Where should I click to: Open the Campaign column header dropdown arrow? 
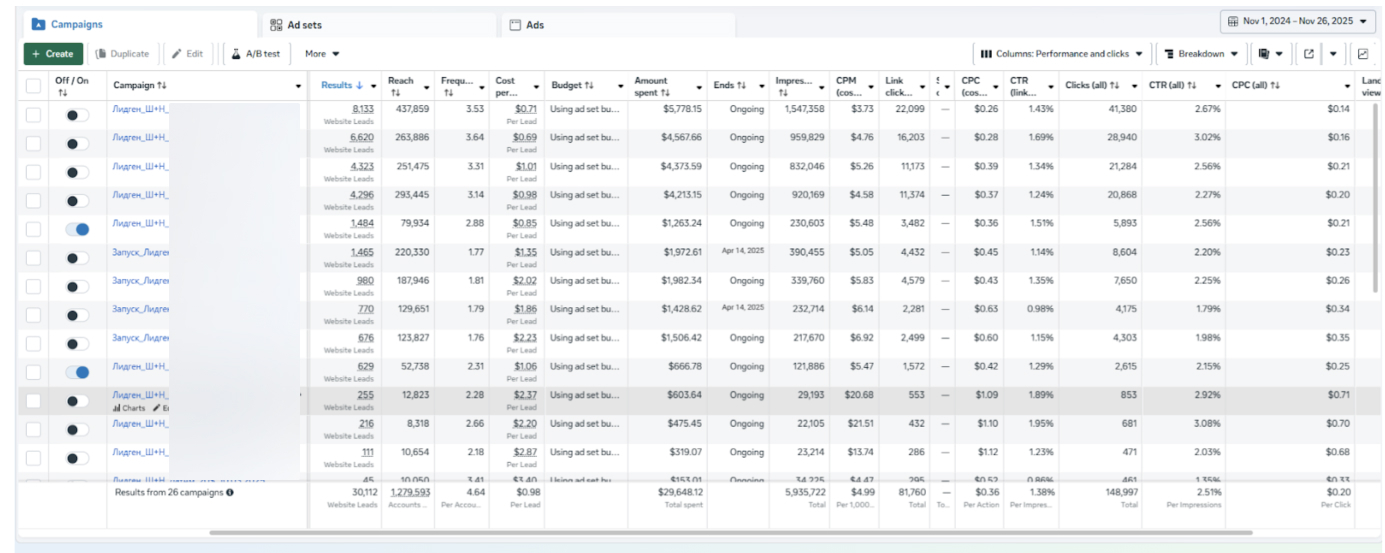pos(298,87)
